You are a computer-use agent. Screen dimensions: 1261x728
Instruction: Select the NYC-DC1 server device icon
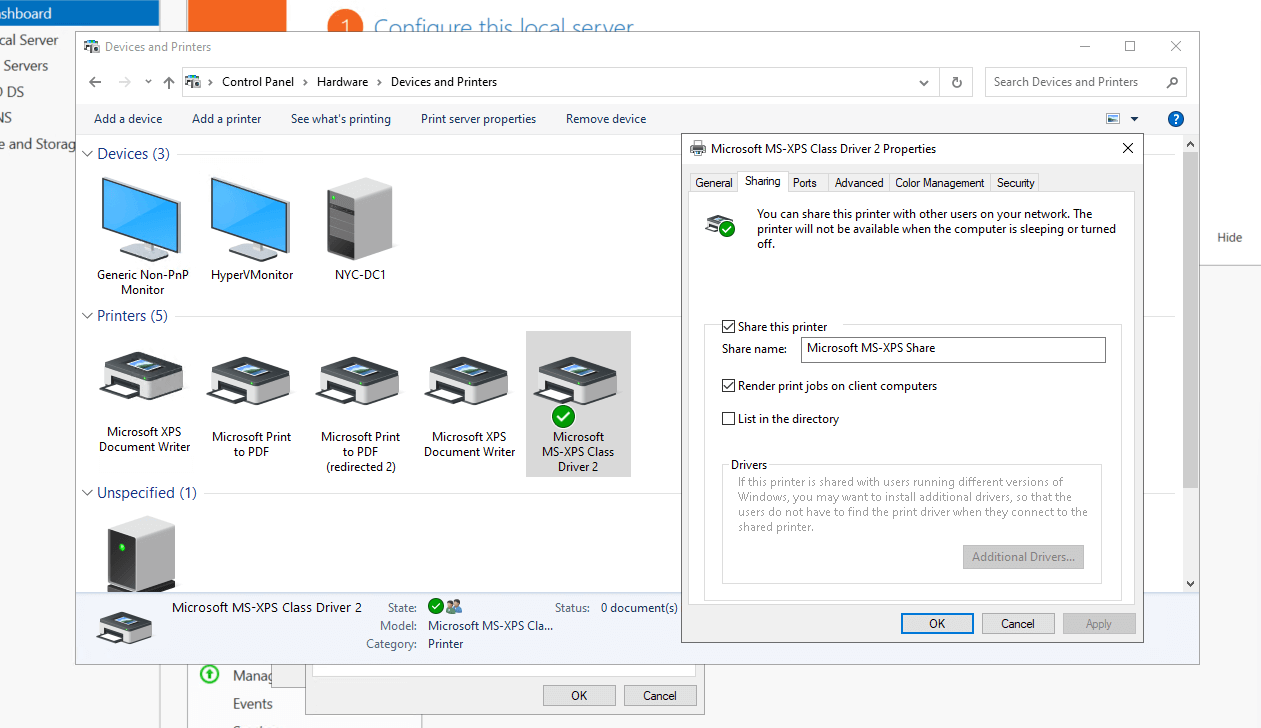tap(360, 218)
